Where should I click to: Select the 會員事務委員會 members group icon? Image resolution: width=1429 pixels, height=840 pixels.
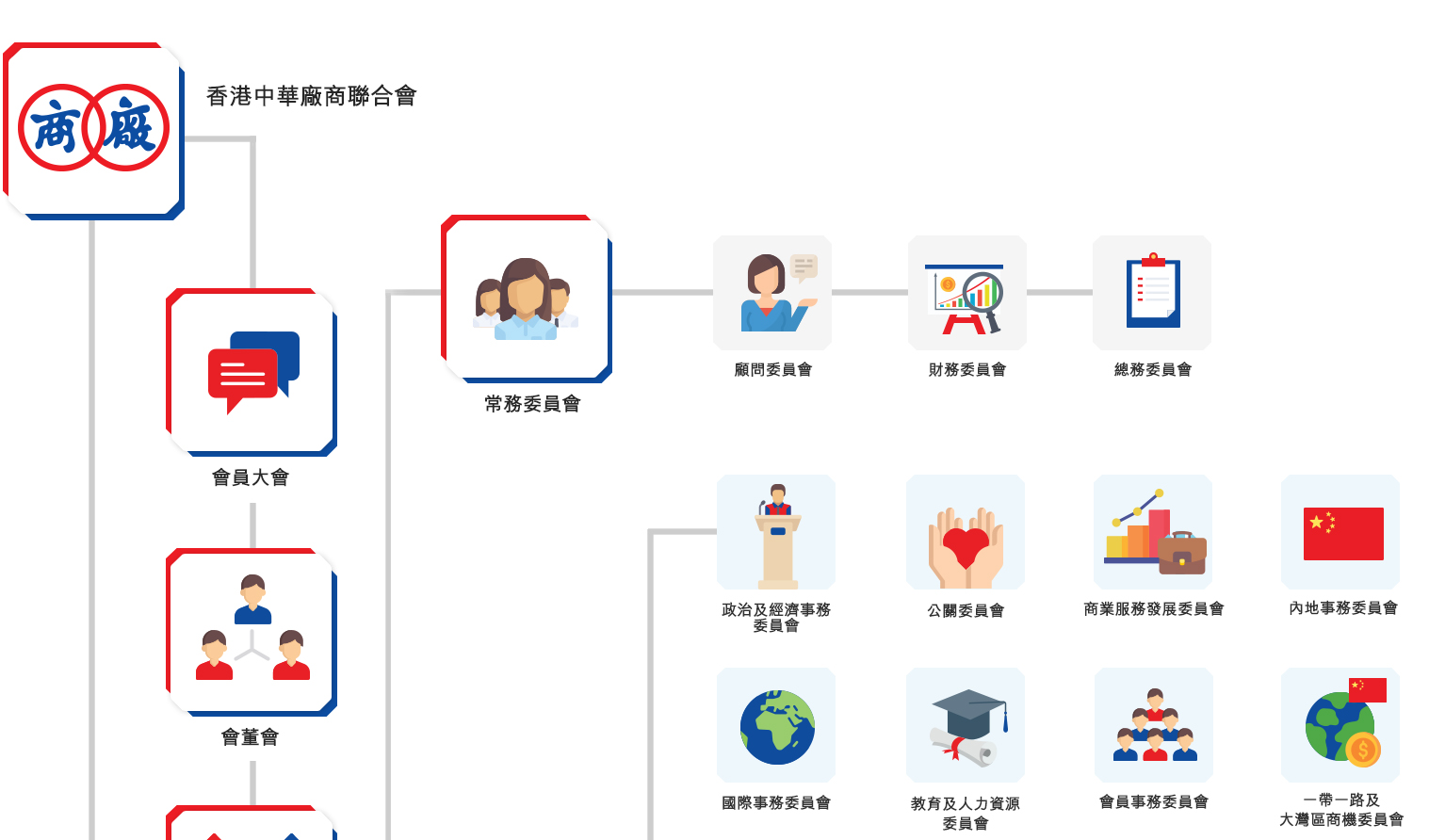tap(1154, 725)
